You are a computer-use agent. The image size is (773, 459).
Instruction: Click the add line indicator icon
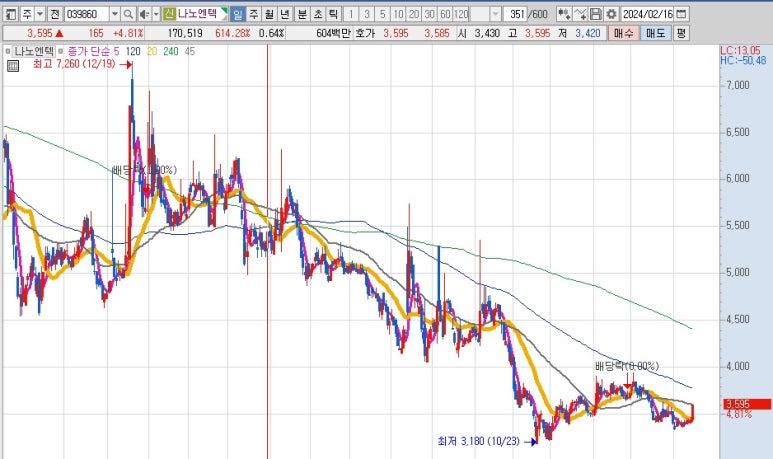coord(580,14)
